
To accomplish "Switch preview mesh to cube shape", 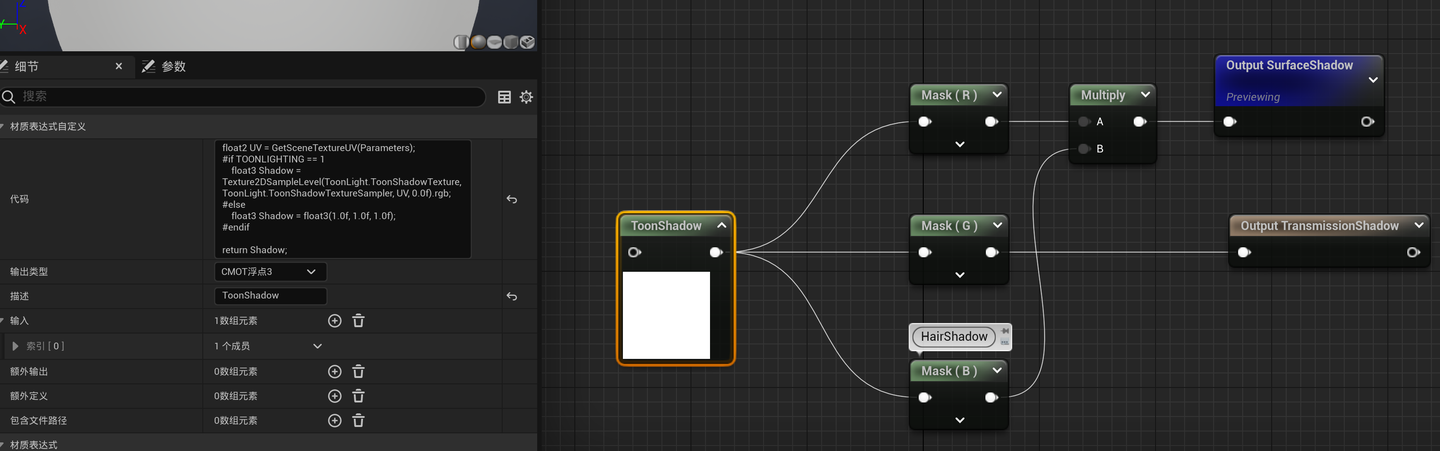I will [511, 42].
